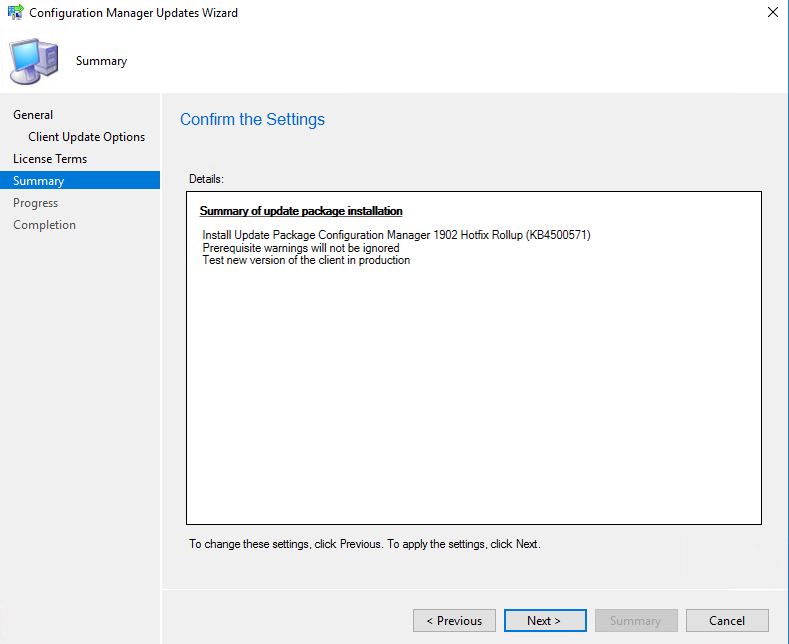
Task: Click the 'Install Update Package Configuration Manager 1902' line
Action: point(396,235)
